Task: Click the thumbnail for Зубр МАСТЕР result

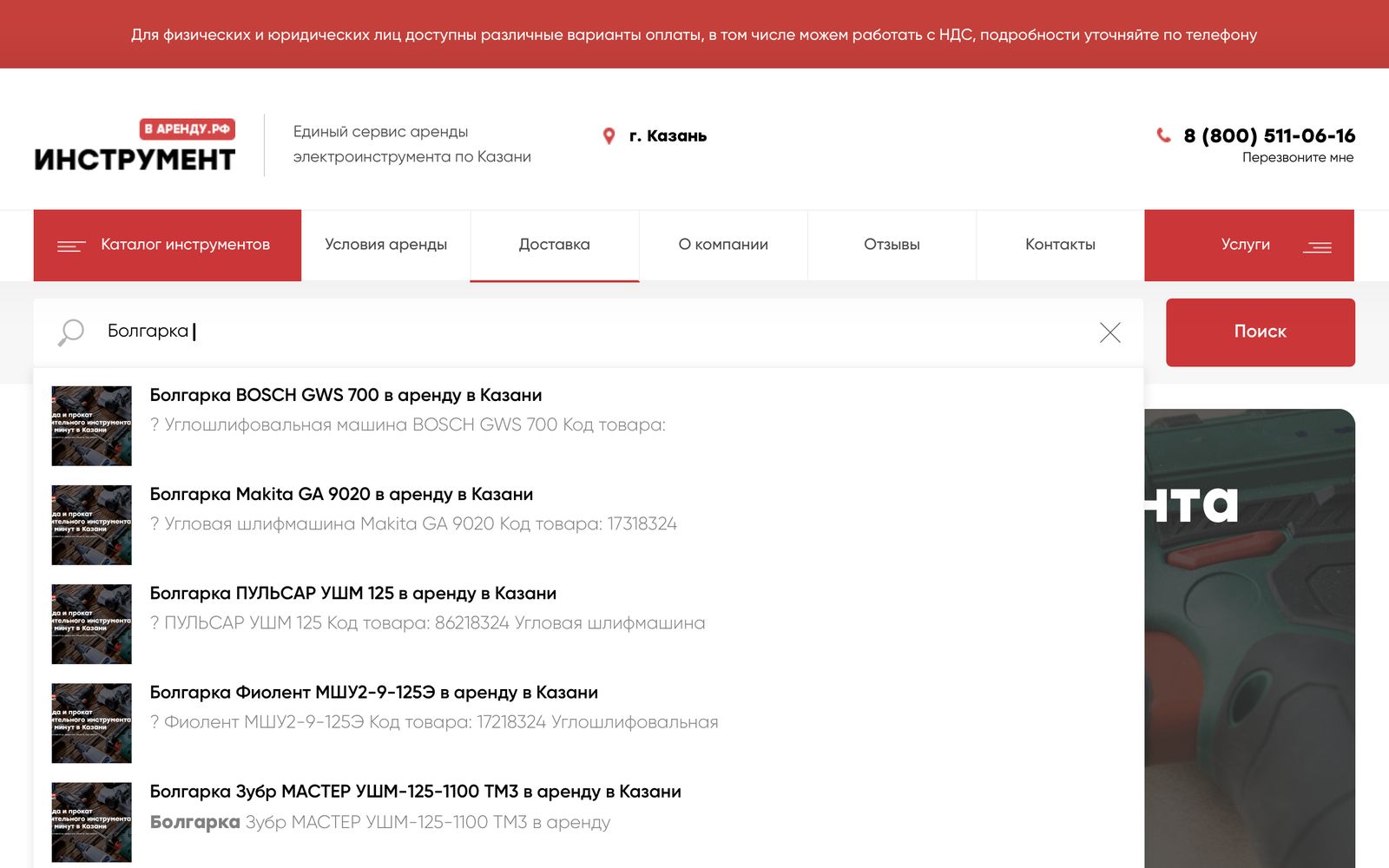Action: [x=91, y=821]
